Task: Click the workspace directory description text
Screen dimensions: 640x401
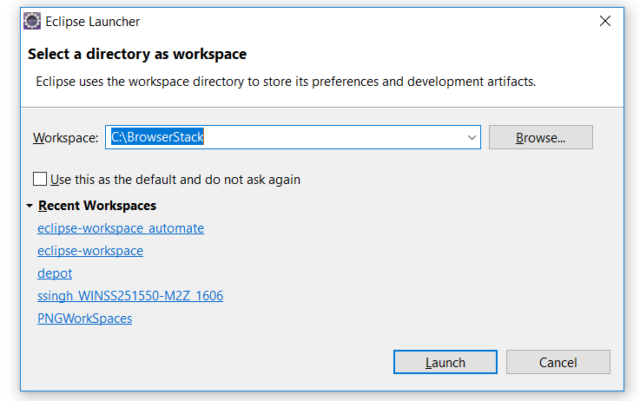Action: coord(285,81)
